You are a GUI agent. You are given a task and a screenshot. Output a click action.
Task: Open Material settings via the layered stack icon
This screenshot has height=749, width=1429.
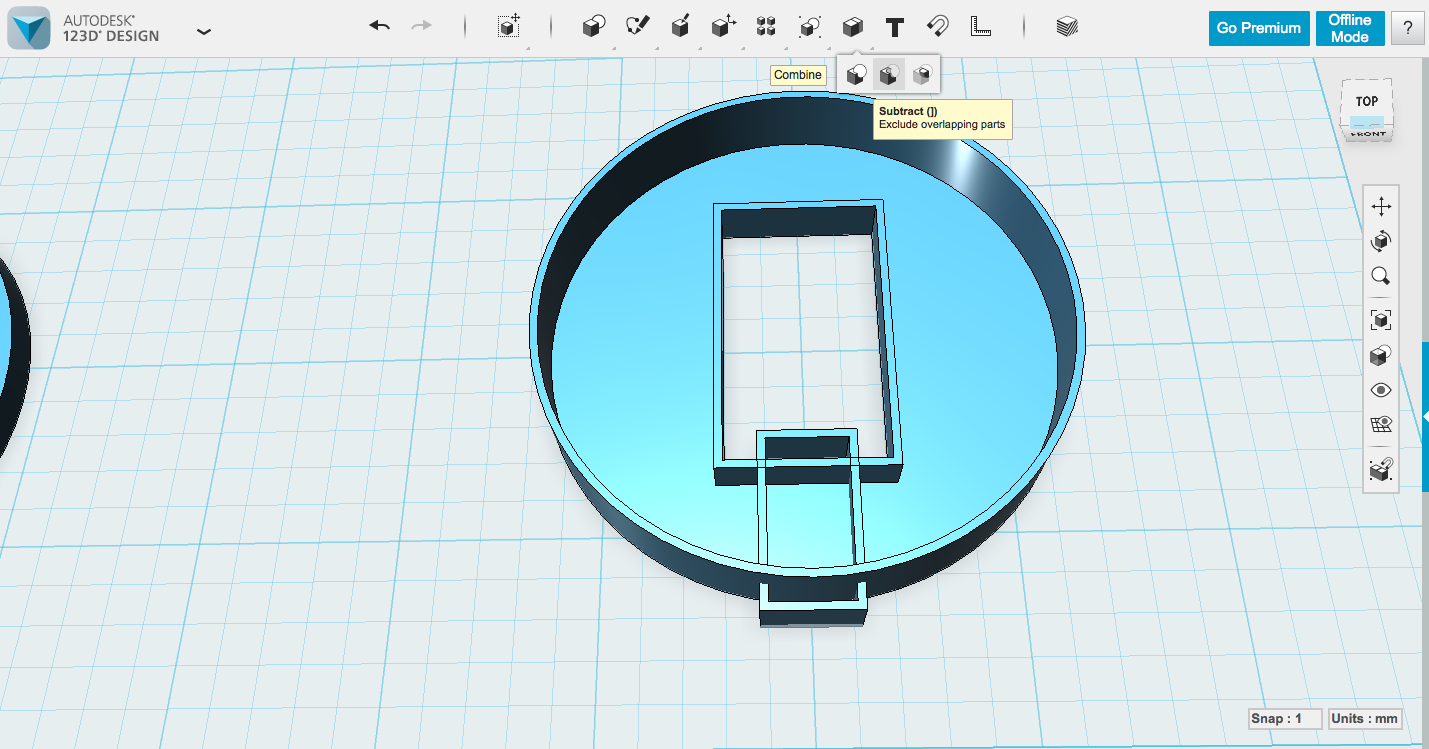tap(1067, 26)
